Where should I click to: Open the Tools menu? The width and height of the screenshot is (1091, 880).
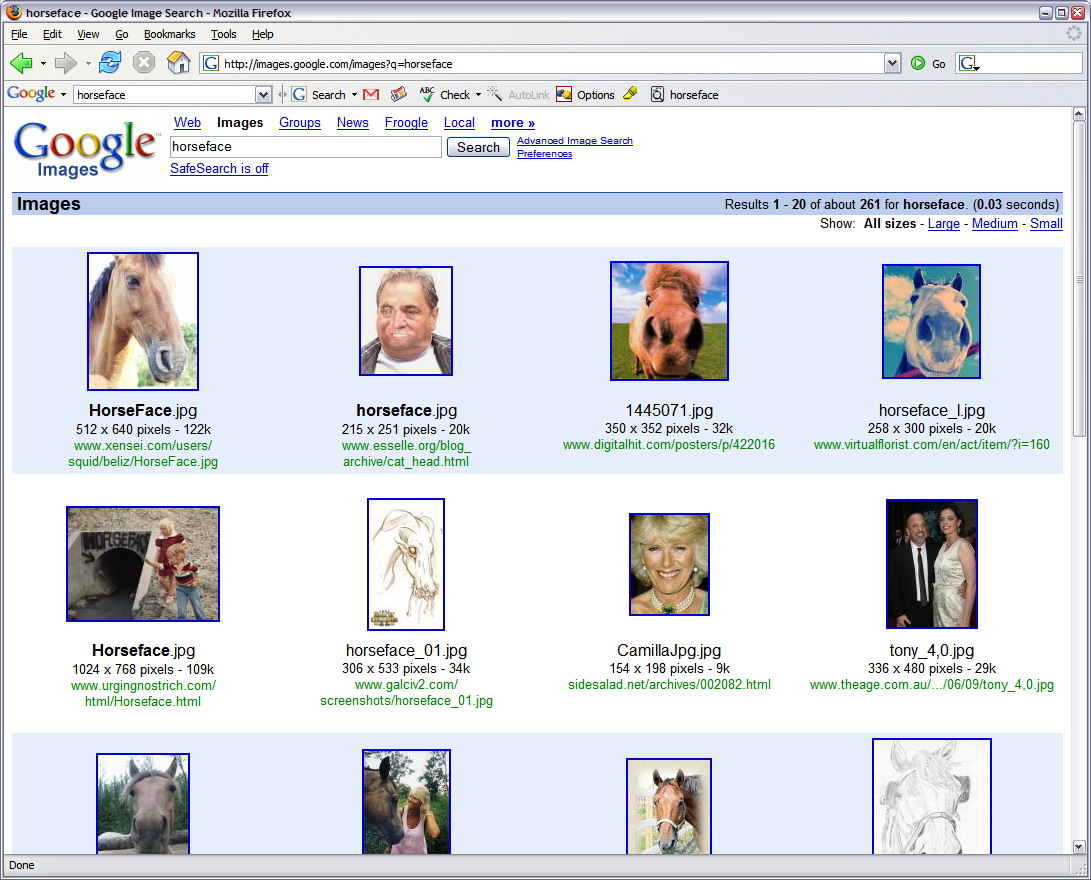(223, 34)
